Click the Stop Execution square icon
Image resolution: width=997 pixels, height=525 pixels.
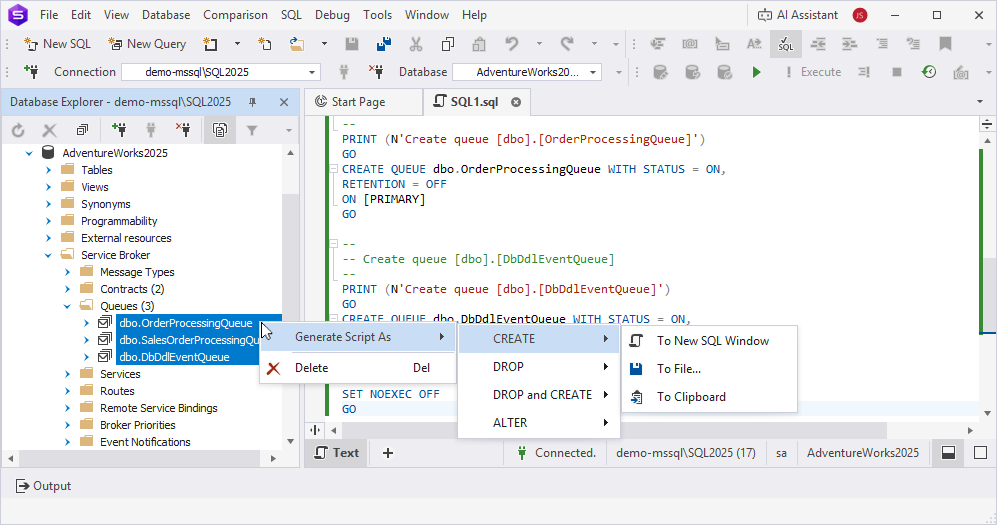click(x=897, y=72)
